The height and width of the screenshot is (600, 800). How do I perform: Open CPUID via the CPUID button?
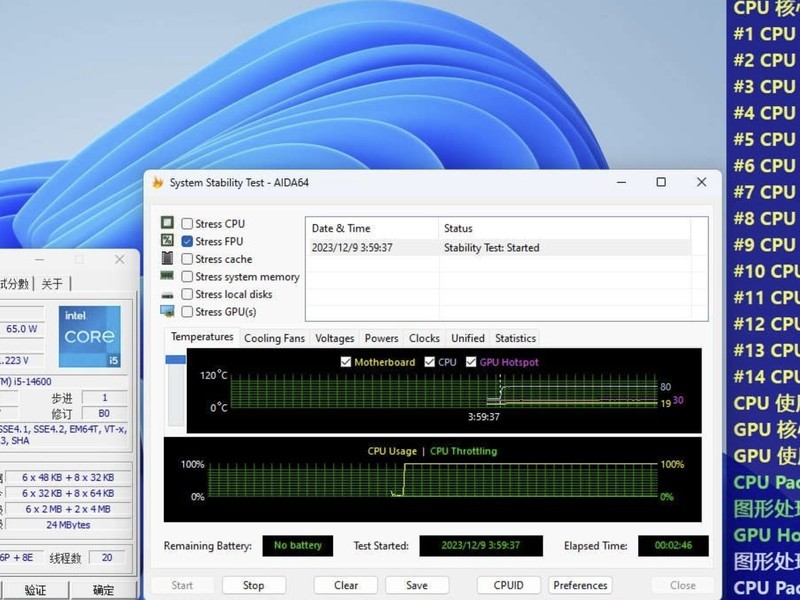point(509,585)
